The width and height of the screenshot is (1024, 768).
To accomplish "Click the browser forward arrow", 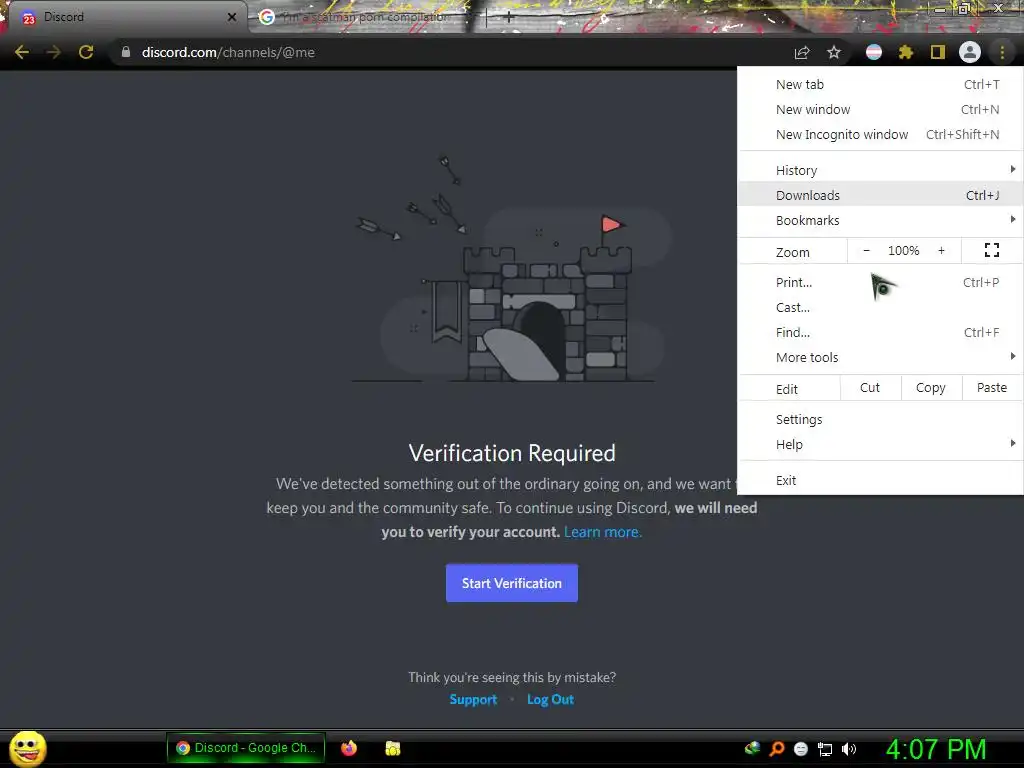I will click(54, 52).
